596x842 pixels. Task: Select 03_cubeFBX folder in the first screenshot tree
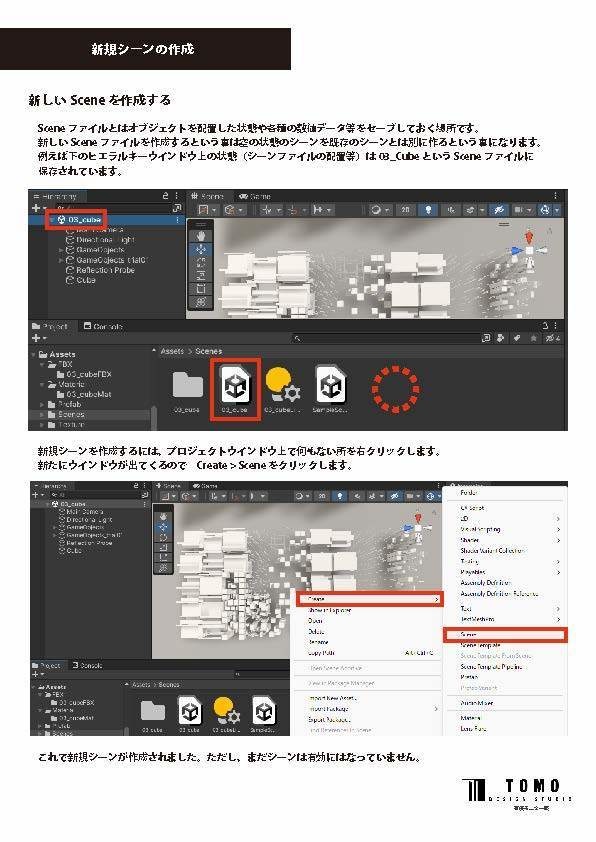click(85, 374)
